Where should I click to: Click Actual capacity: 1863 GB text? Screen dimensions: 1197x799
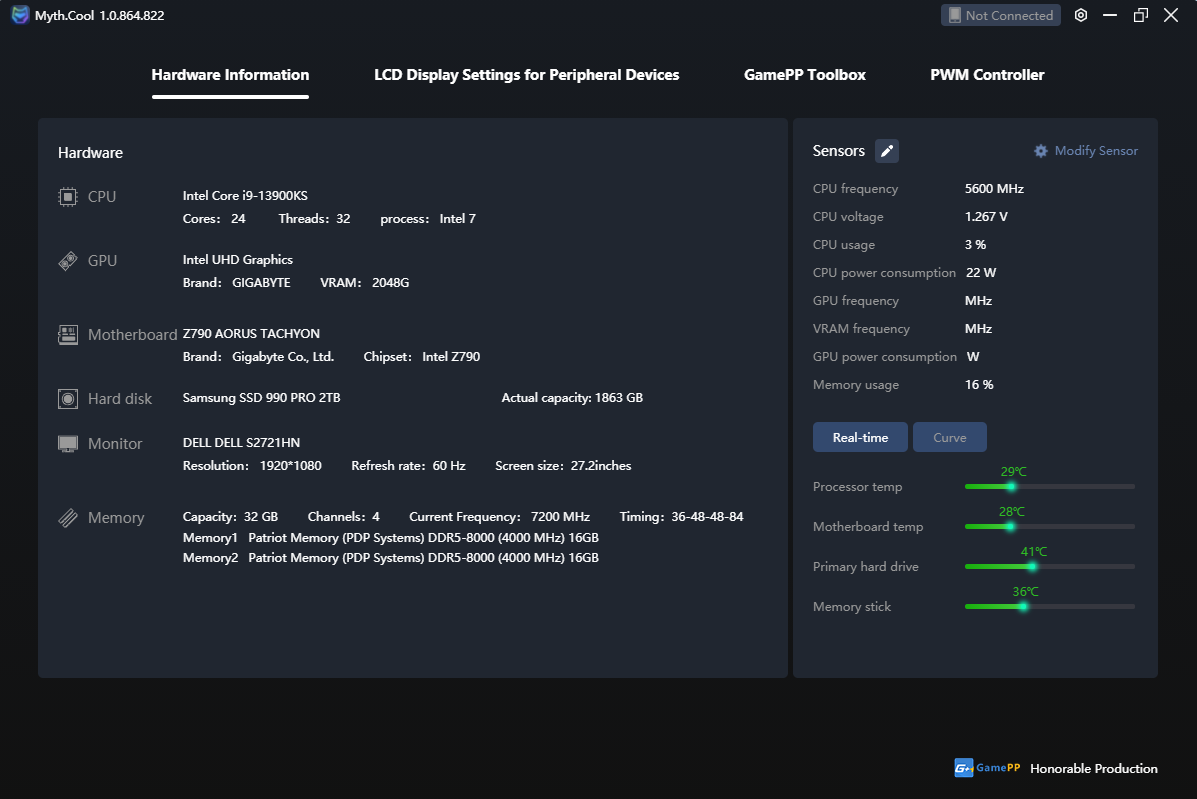(x=572, y=398)
